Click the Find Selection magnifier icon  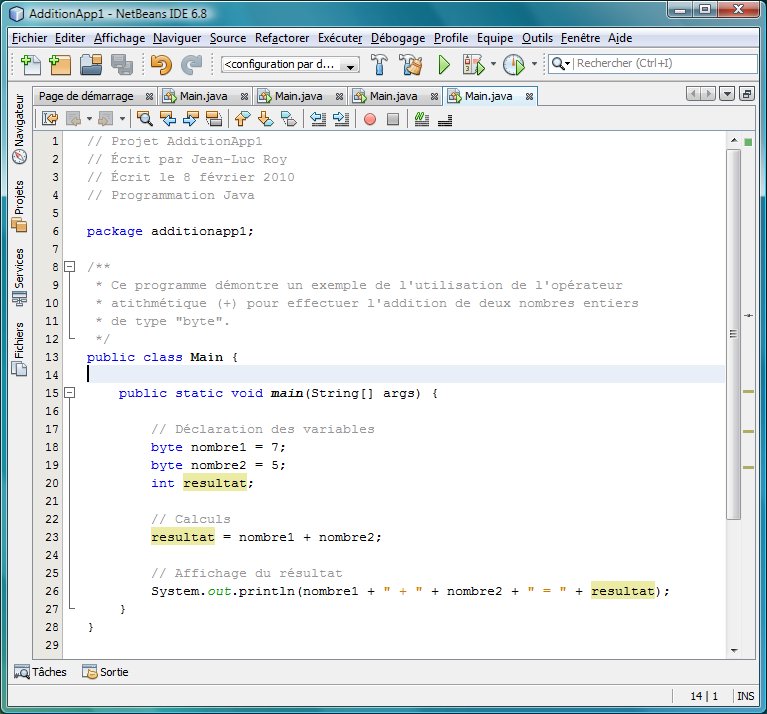click(x=145, y=119)
